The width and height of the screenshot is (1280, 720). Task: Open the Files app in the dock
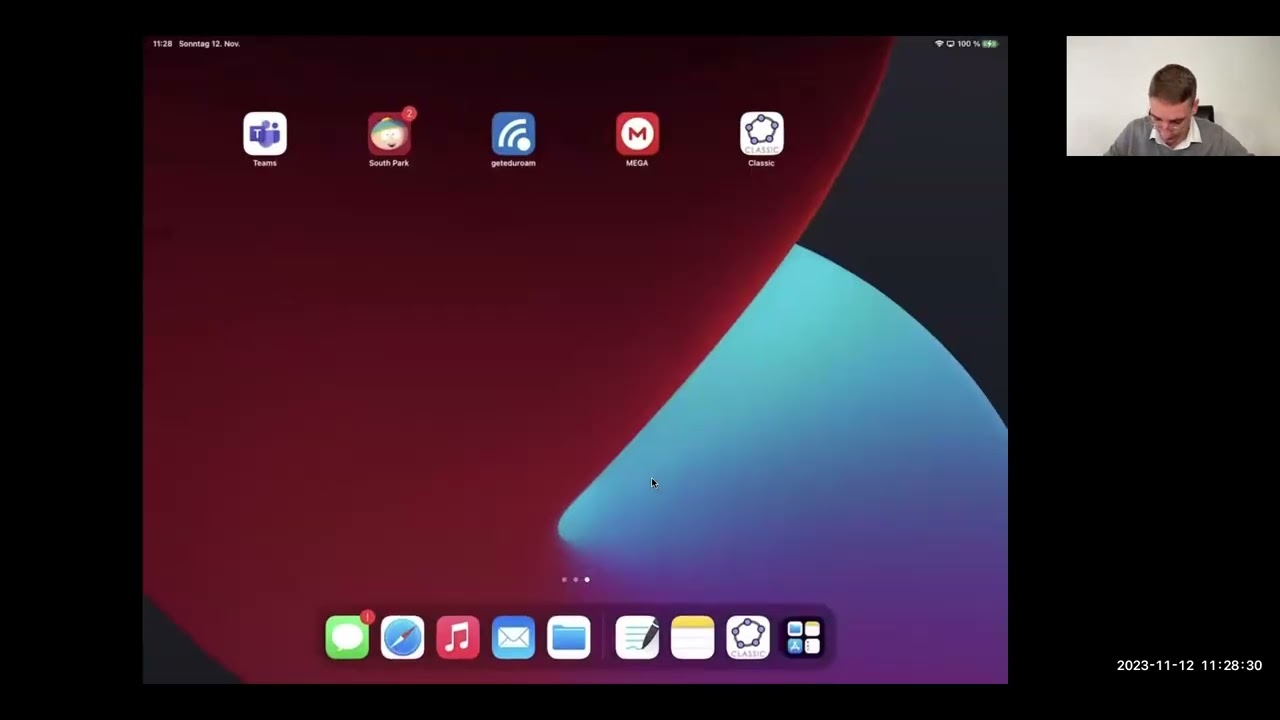tap(569, 638)
